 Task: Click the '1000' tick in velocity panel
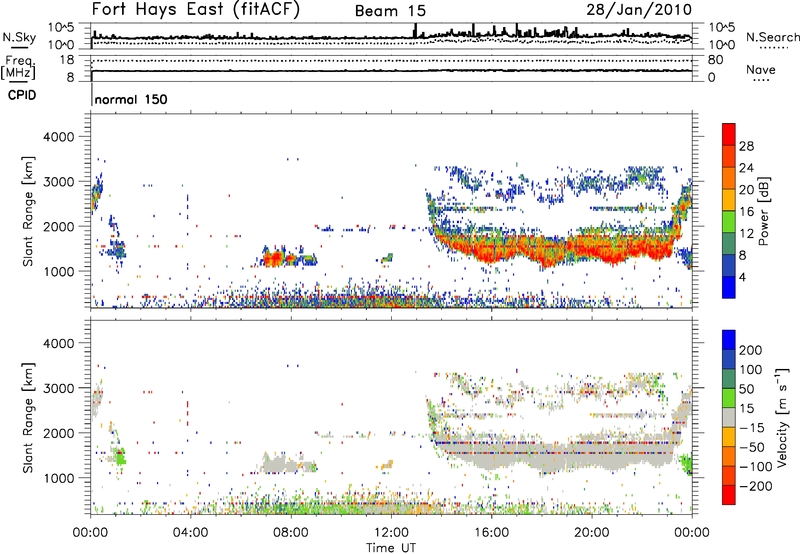(x=58, y=478)
